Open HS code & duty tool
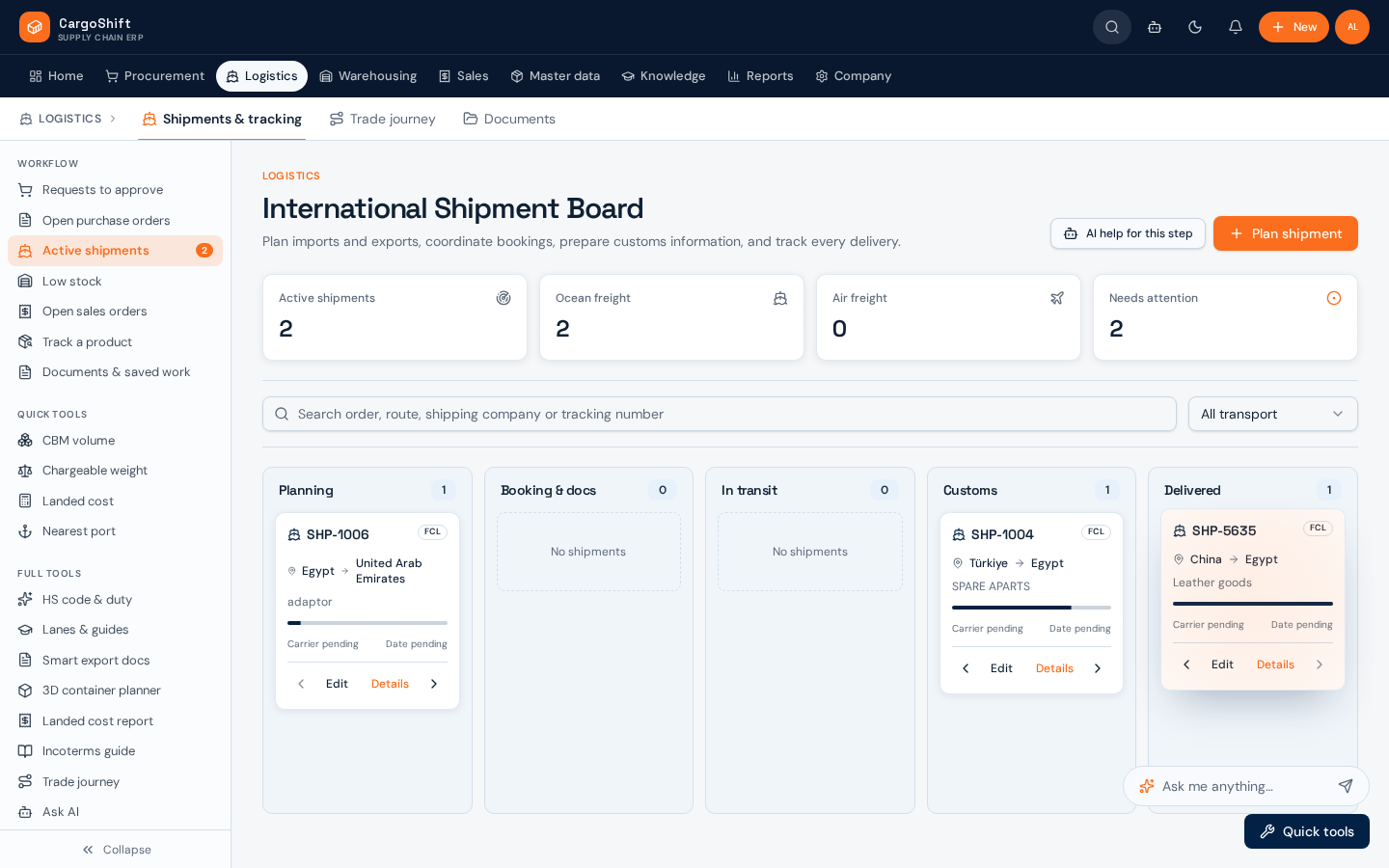This screenshot has height=868, width=1389. coord(115,600)
